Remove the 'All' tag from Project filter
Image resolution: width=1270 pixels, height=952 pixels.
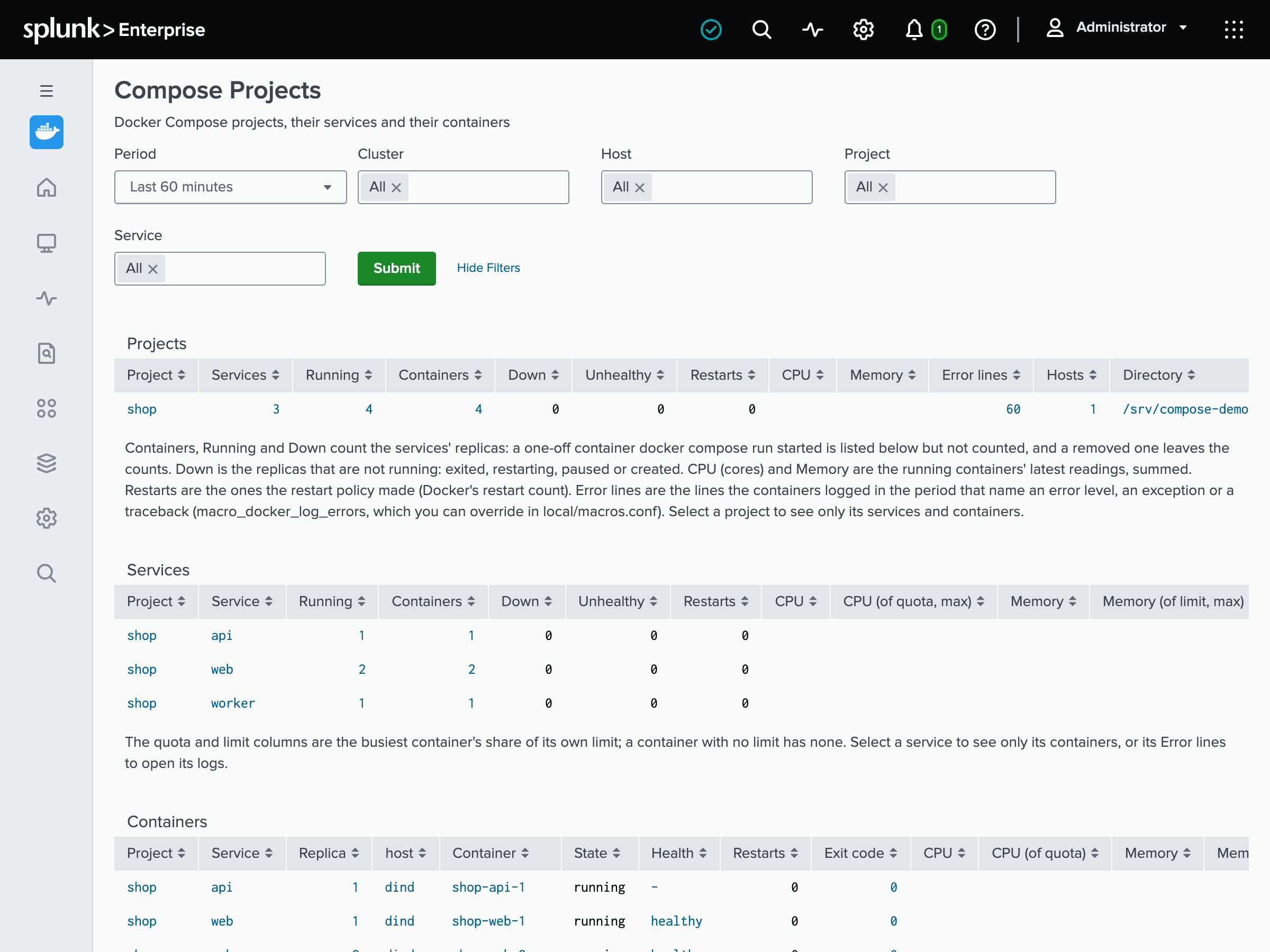[883, 188]
